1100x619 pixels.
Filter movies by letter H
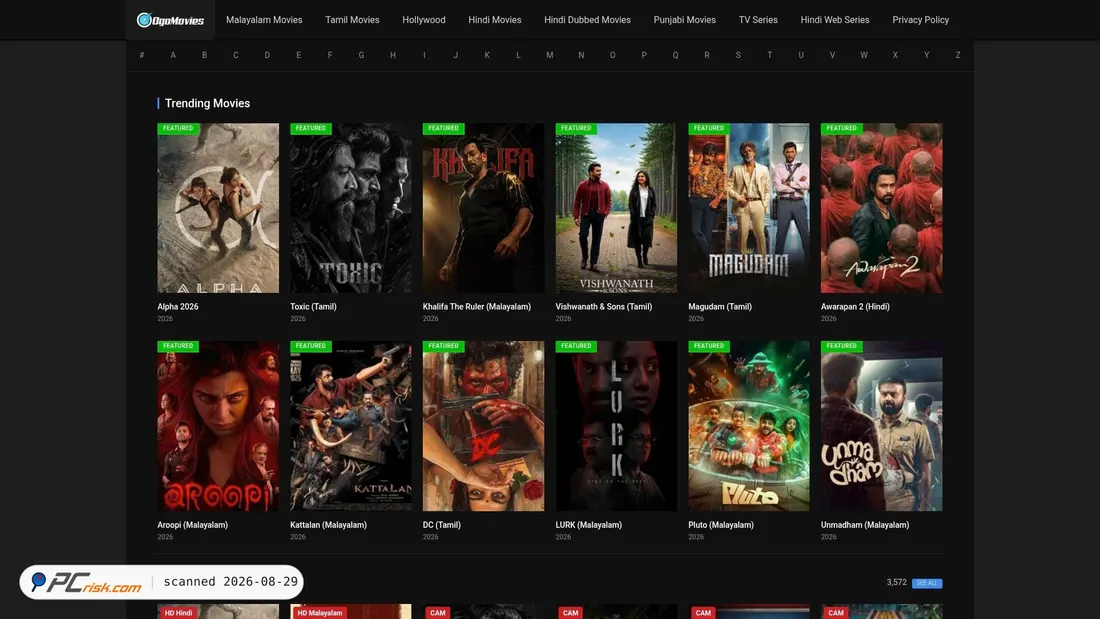[x=393, y=55]
